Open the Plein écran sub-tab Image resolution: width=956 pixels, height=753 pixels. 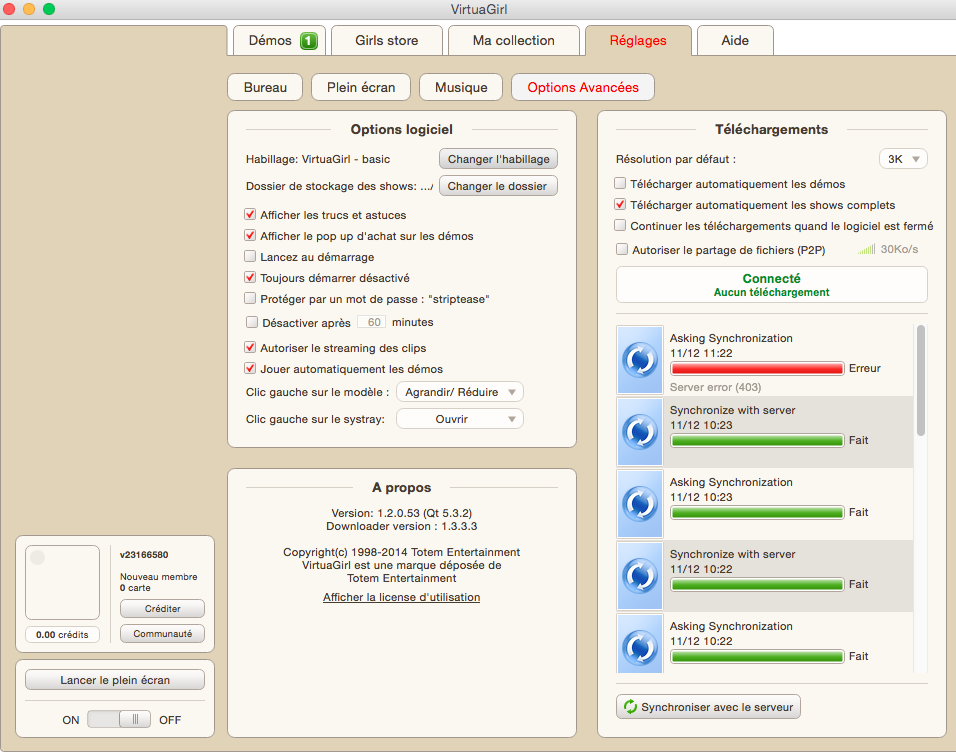pos(361,87)
